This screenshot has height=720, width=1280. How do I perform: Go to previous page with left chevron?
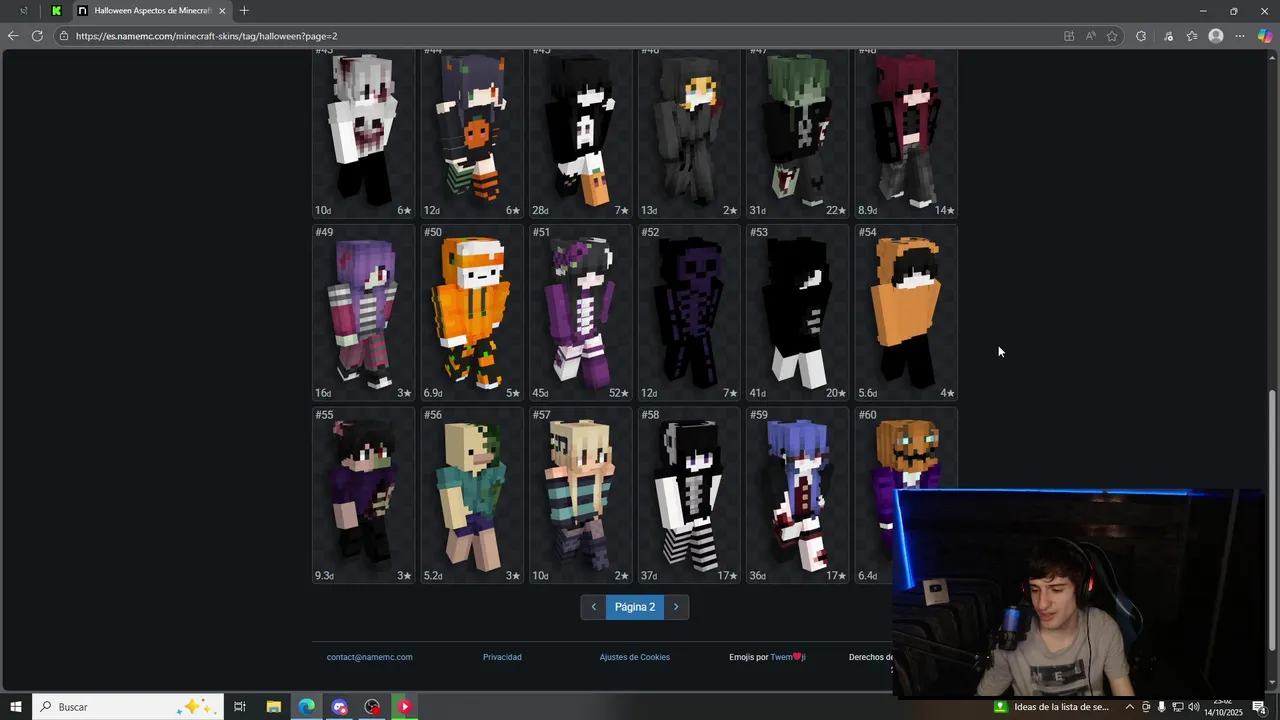(x=594, y=607)
